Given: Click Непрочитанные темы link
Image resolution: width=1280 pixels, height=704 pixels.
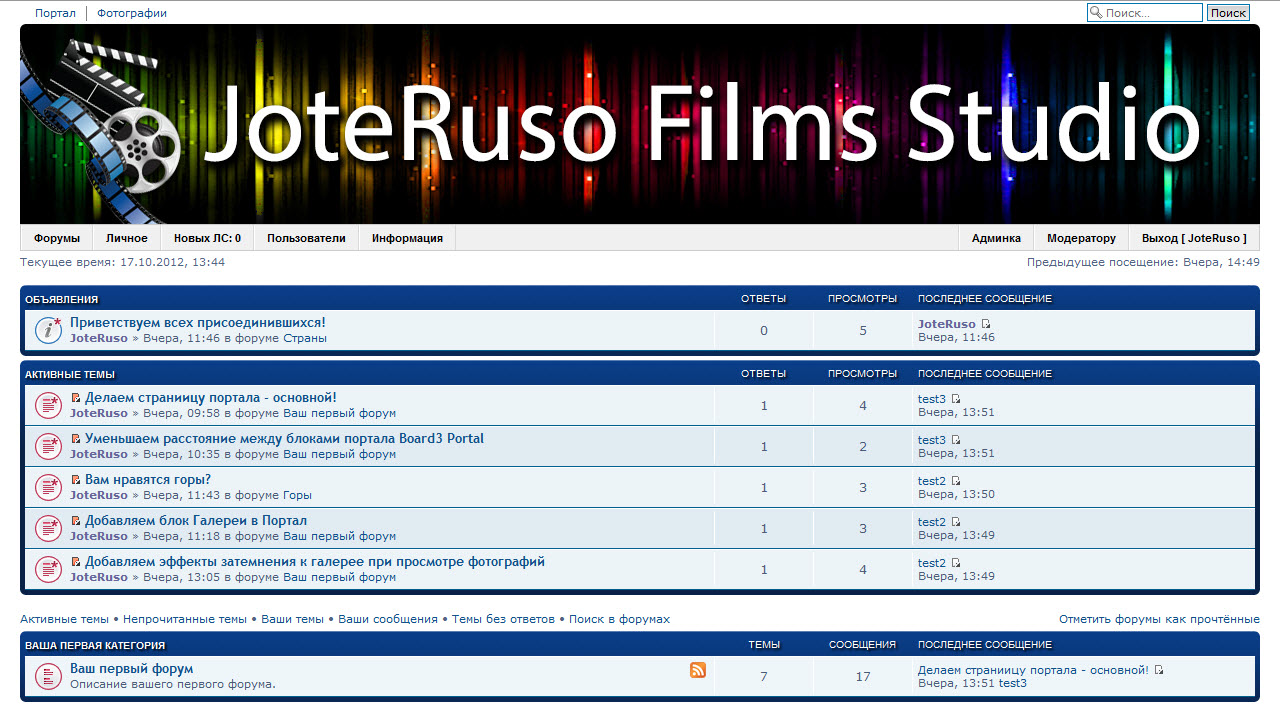Looking at the screenshot, I should pos(185,619).
